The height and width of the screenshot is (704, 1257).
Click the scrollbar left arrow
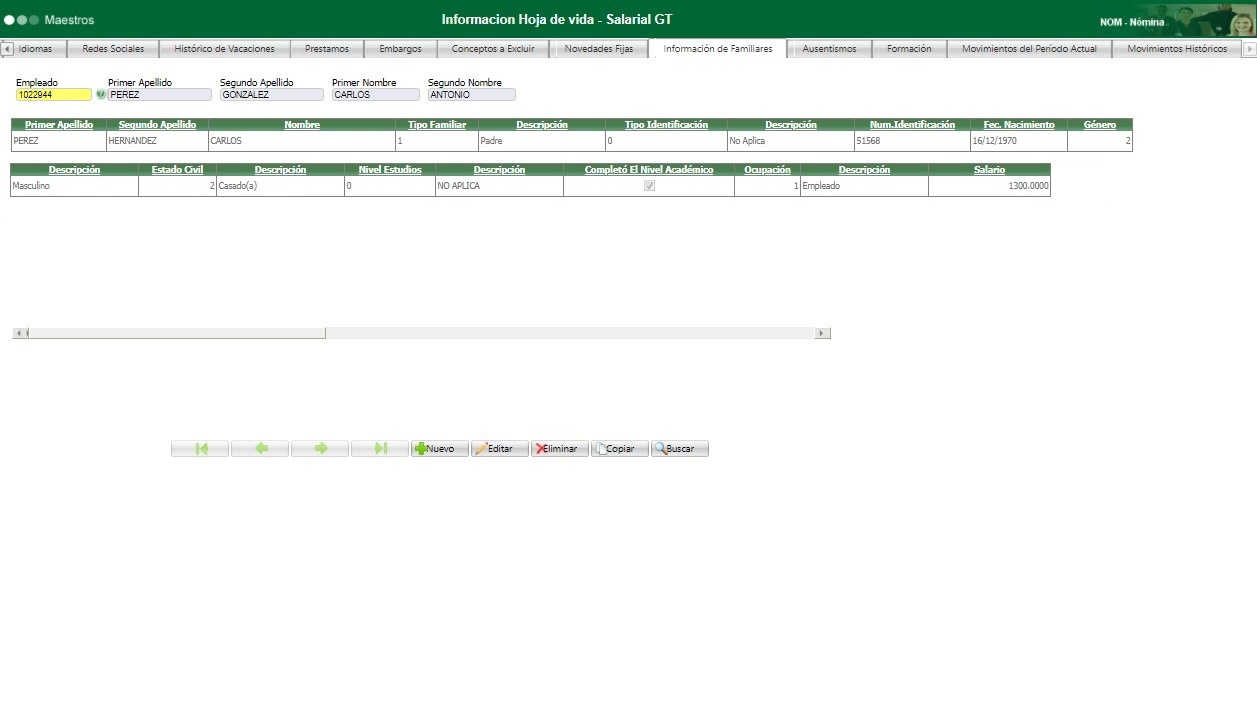[20, 333]
